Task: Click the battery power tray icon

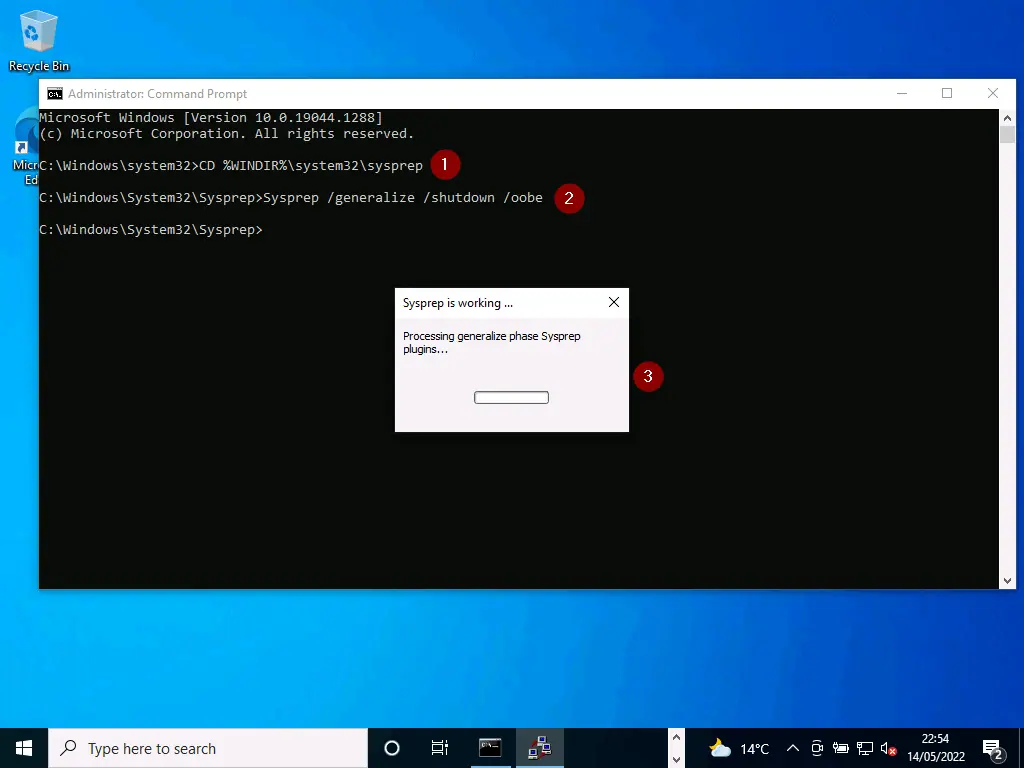Action: (840, 748)
